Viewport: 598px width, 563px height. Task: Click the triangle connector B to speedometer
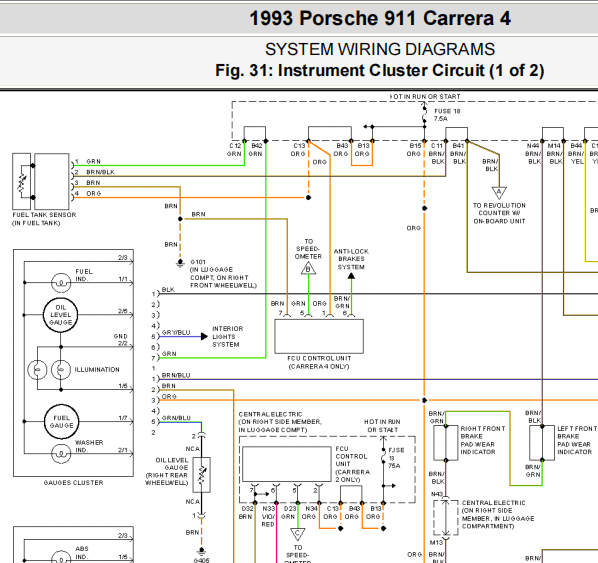(x=308, y=269)
